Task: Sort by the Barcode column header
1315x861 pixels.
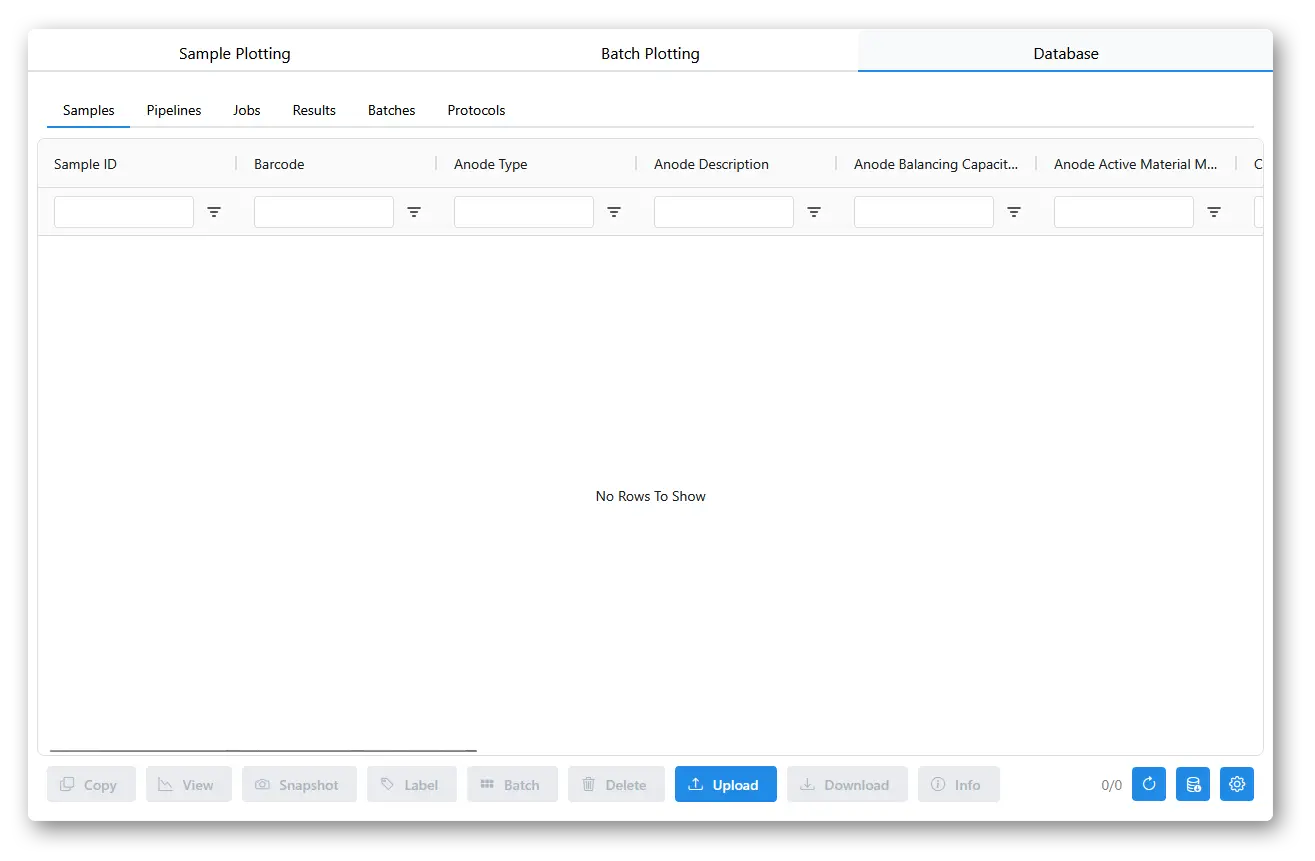Action: click(279, 164)
